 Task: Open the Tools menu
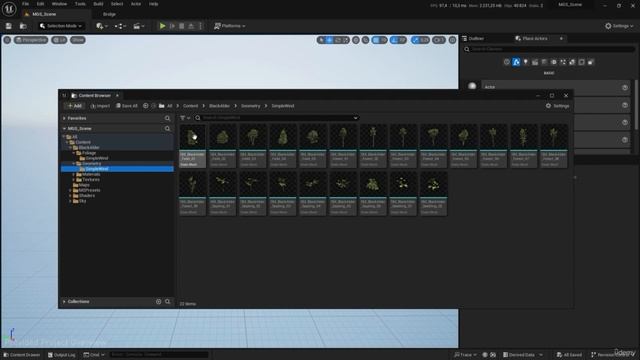point(80,4)
